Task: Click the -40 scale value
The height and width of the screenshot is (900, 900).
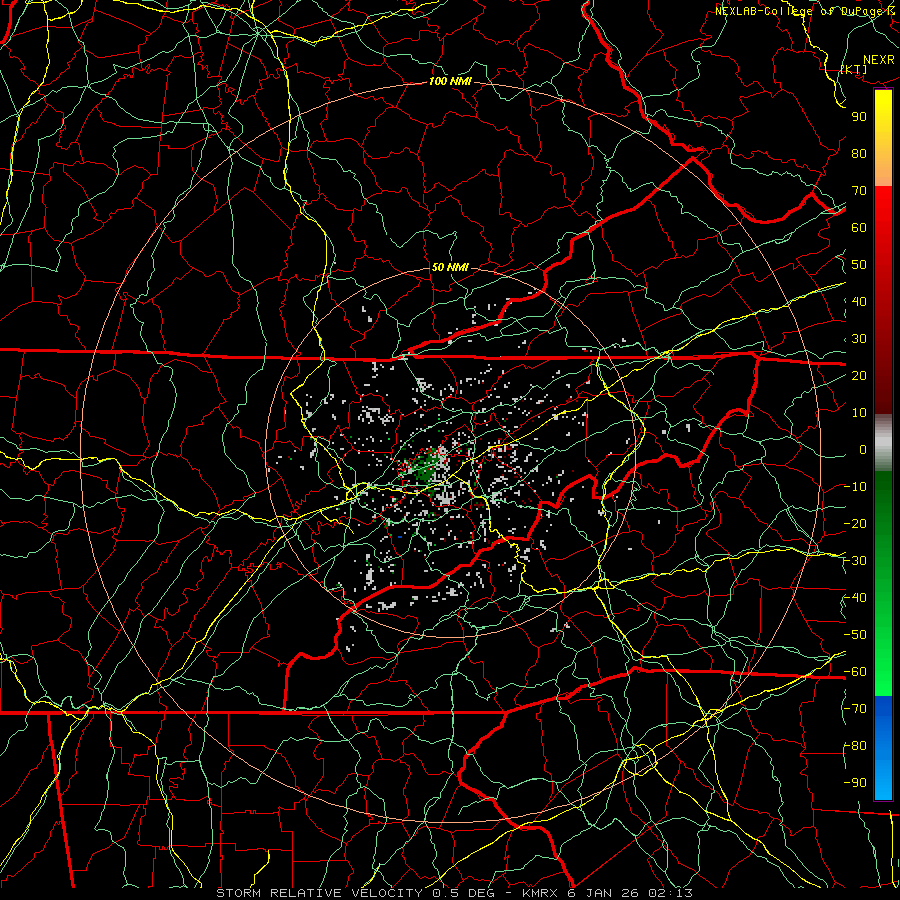Action: pos(855,598)
